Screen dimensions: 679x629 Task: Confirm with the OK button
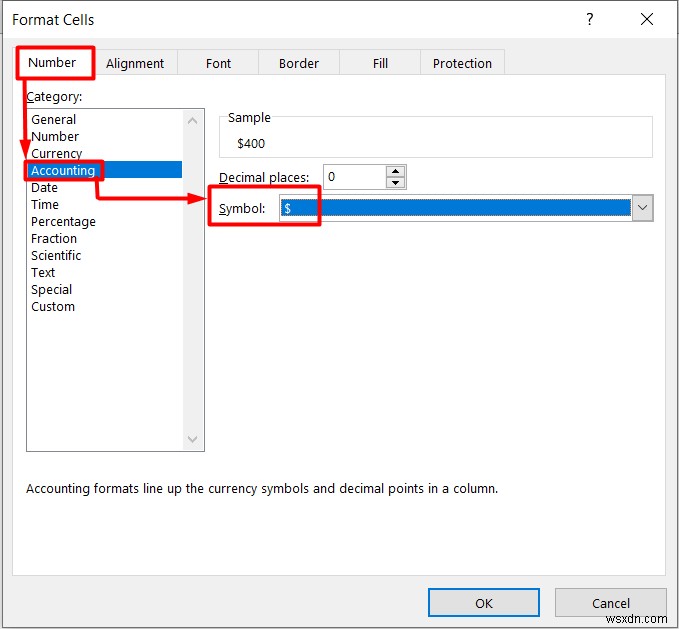[x=484, y=603]
